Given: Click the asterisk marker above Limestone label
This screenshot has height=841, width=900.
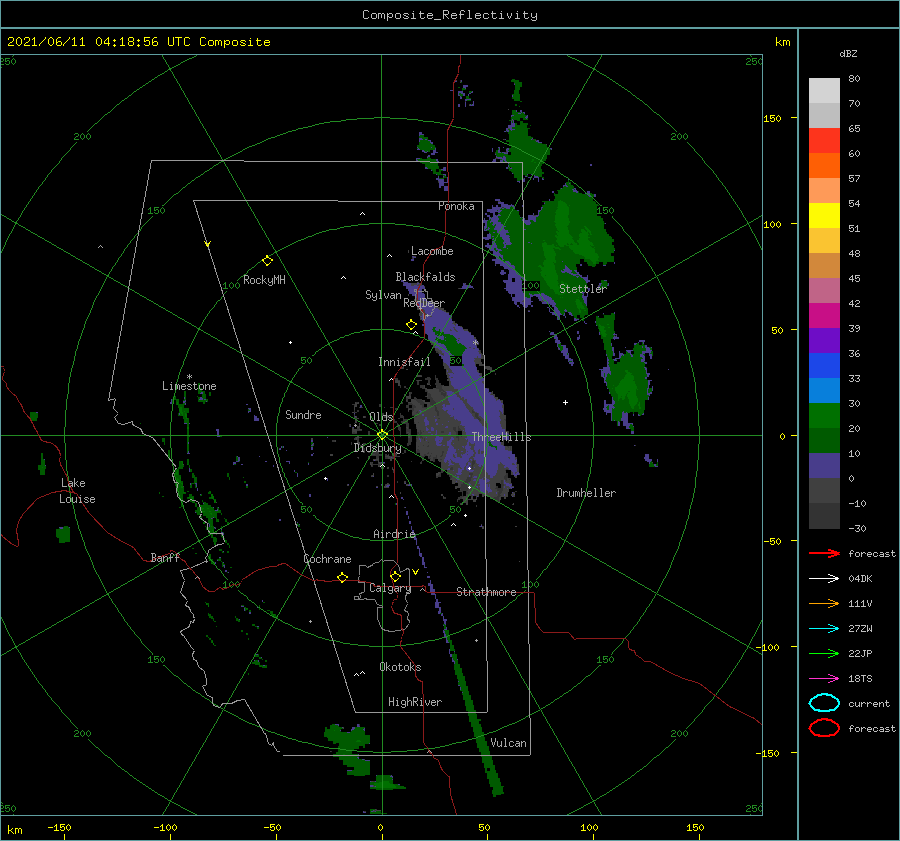Looking at the screenshot, I should click(x=189, y=377).
